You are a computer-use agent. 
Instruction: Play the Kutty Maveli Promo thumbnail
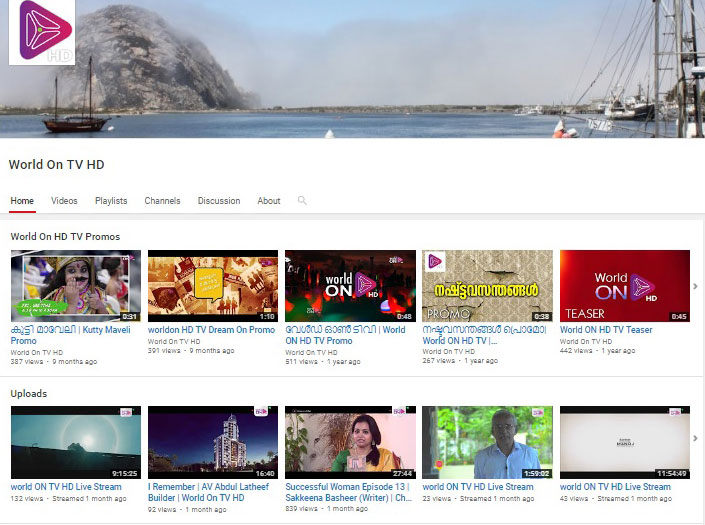tap(76, 286)
